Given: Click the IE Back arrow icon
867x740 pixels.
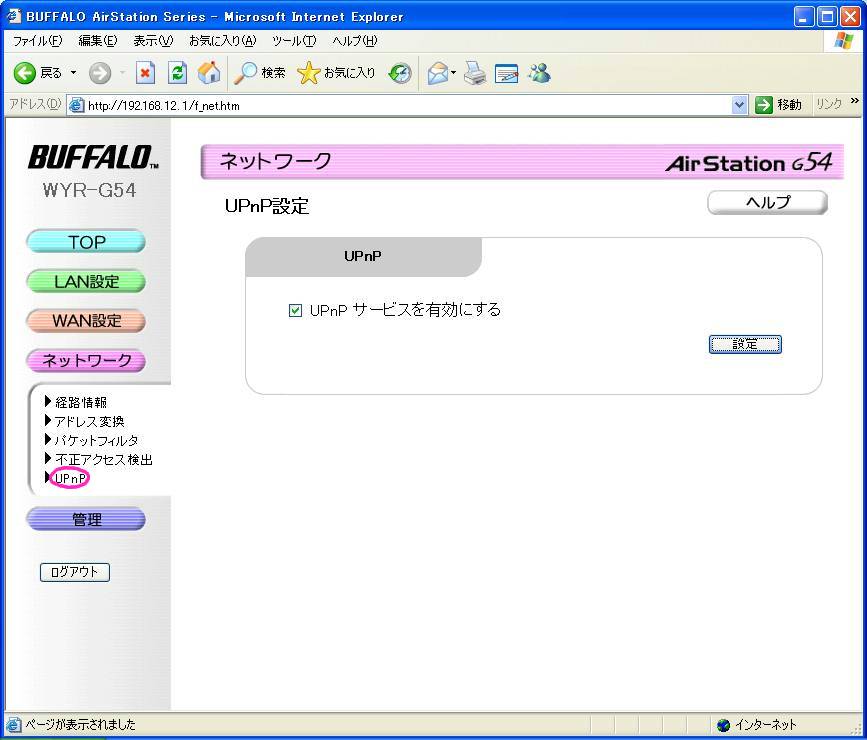Looking at the screenshot, I should coord(24,73).
